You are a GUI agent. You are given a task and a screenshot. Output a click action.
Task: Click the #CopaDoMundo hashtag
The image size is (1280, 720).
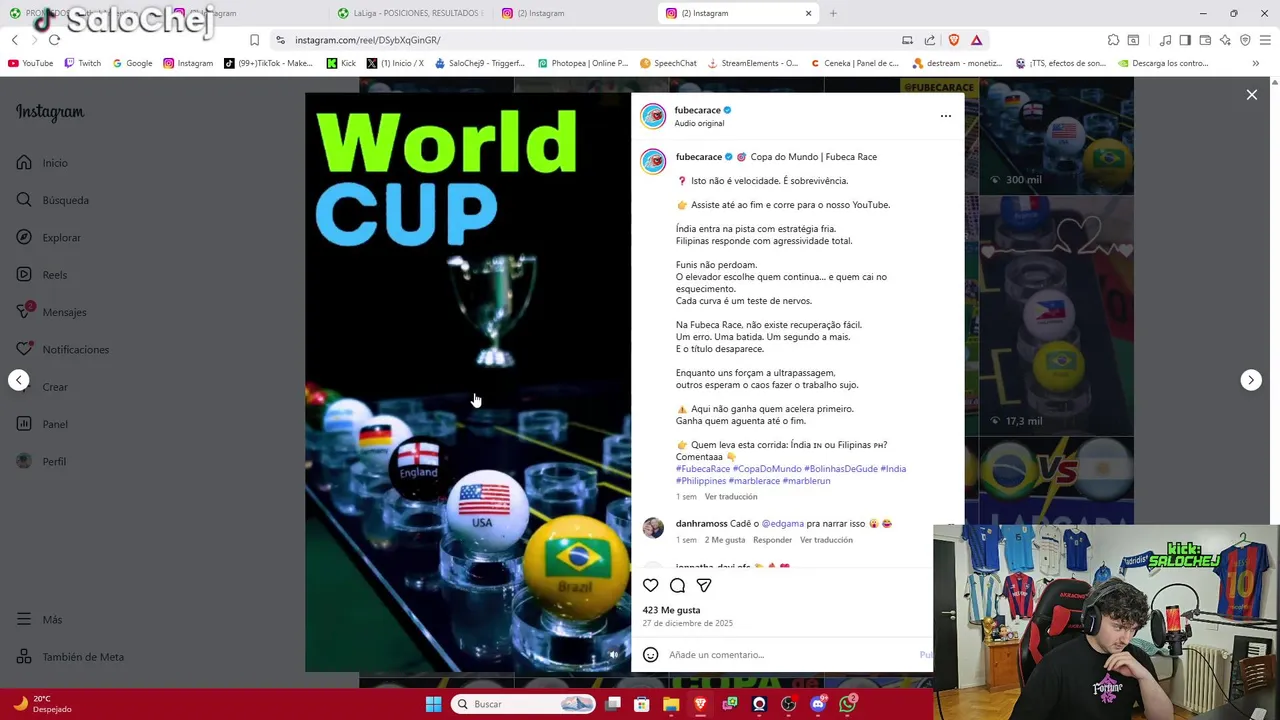[x=767, y=469]
